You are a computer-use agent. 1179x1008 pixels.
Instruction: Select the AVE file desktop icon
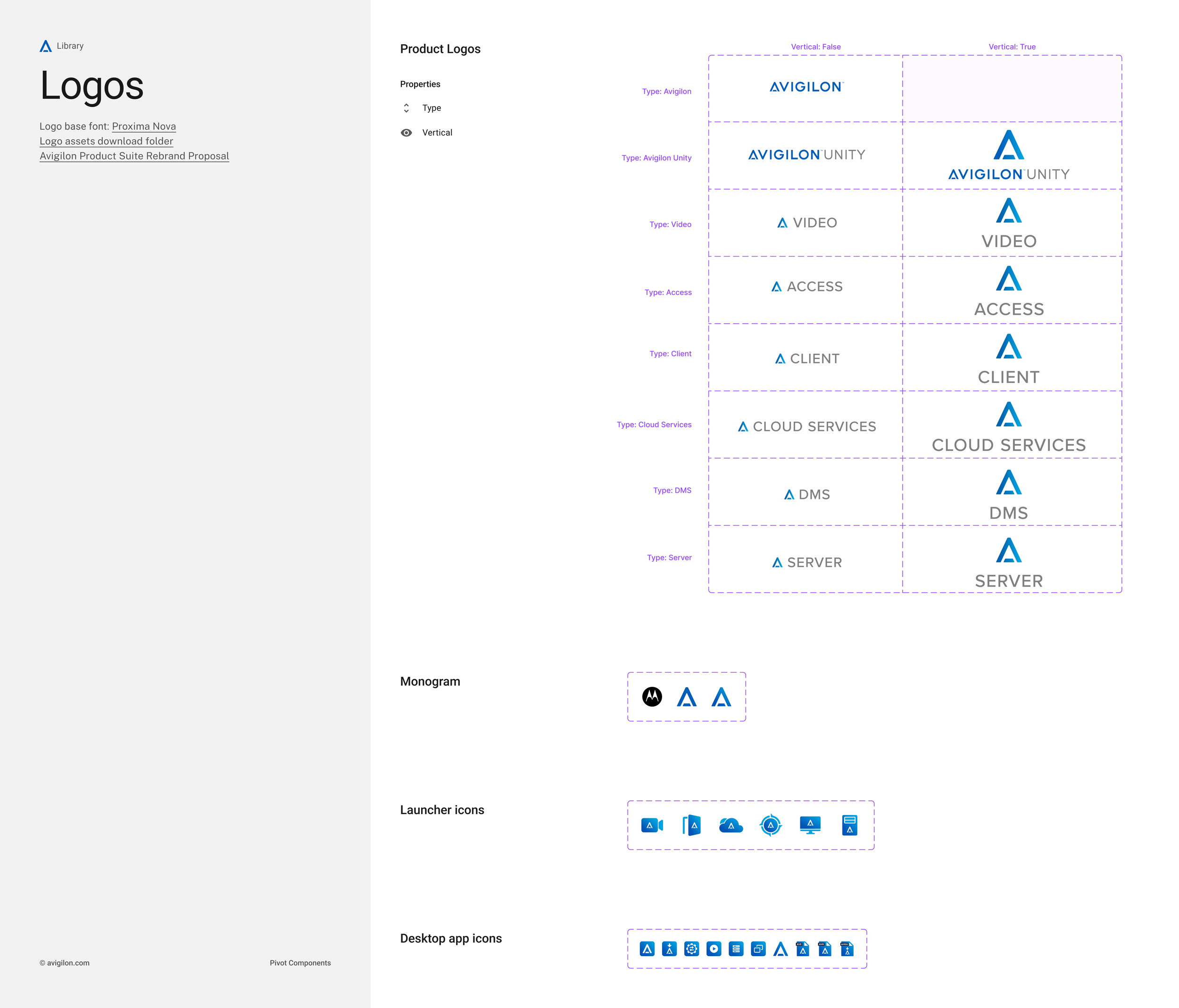coord(802,949)
